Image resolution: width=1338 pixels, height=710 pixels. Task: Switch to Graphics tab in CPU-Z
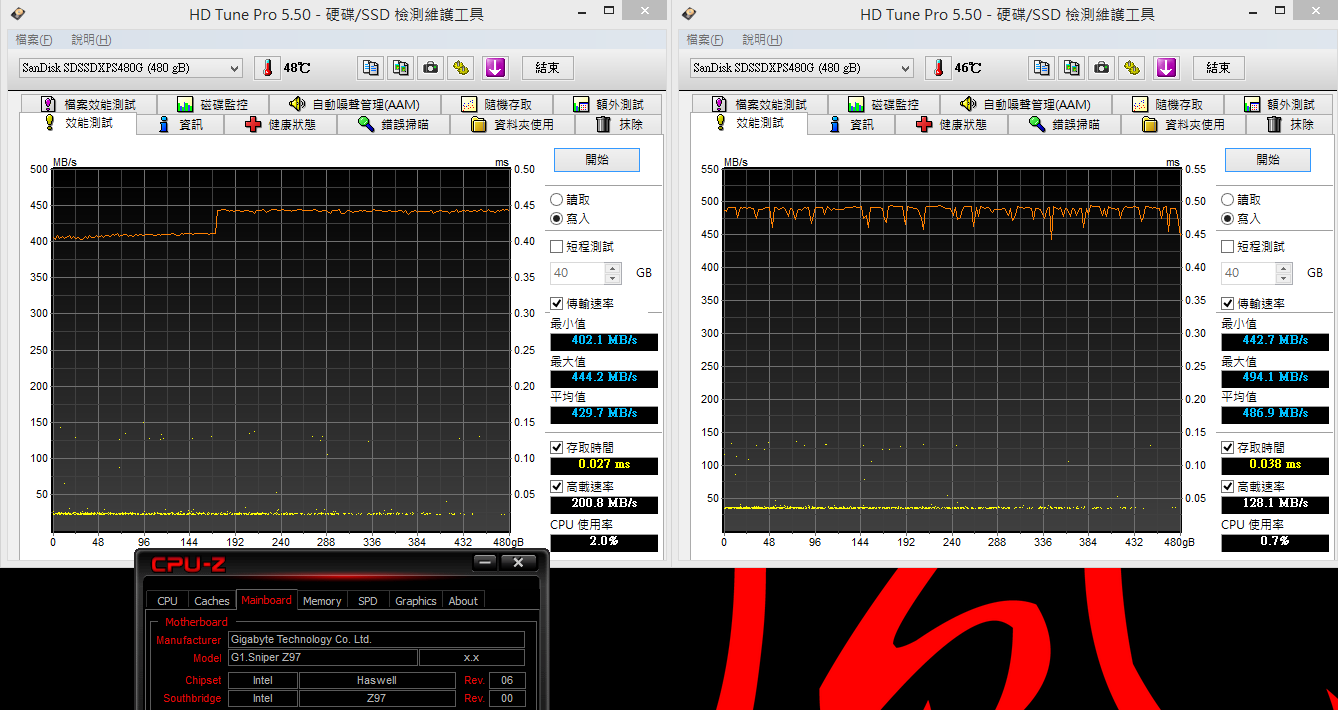416,601
